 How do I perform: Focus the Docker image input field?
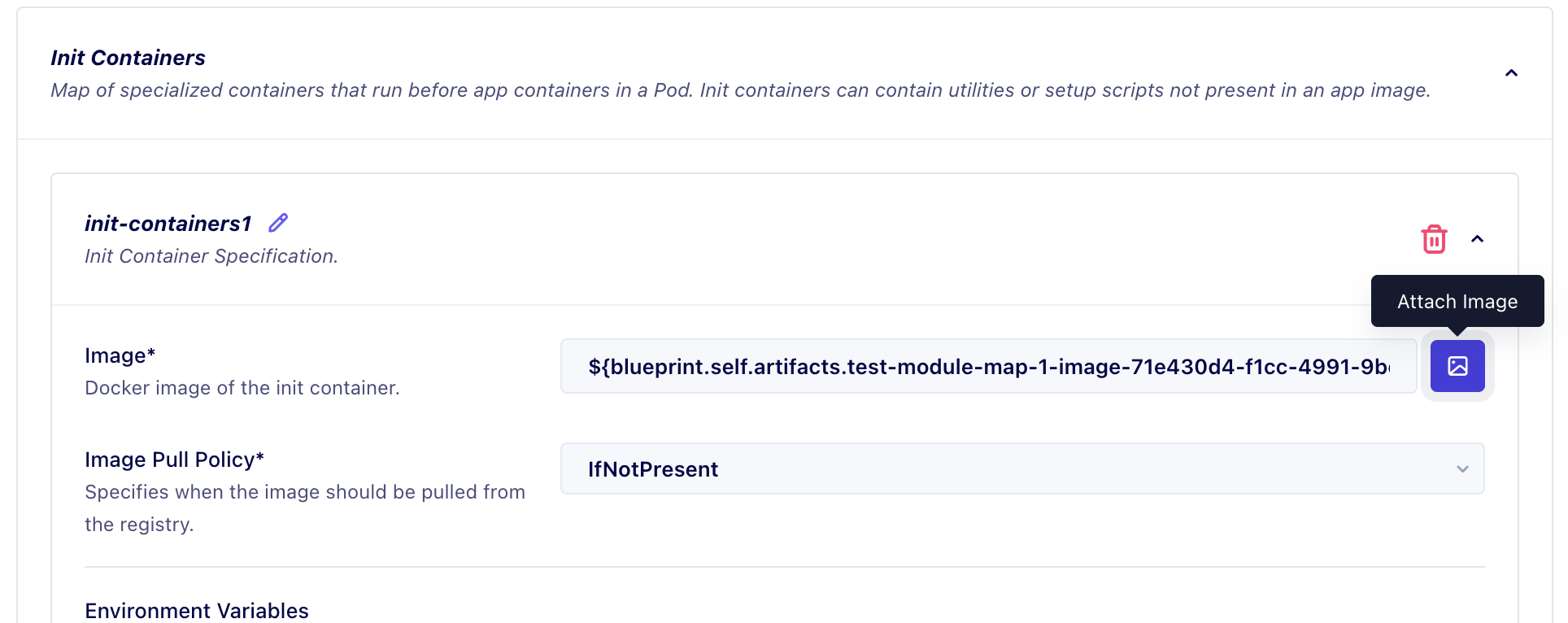pyautogui.click(x=987, y=367)
